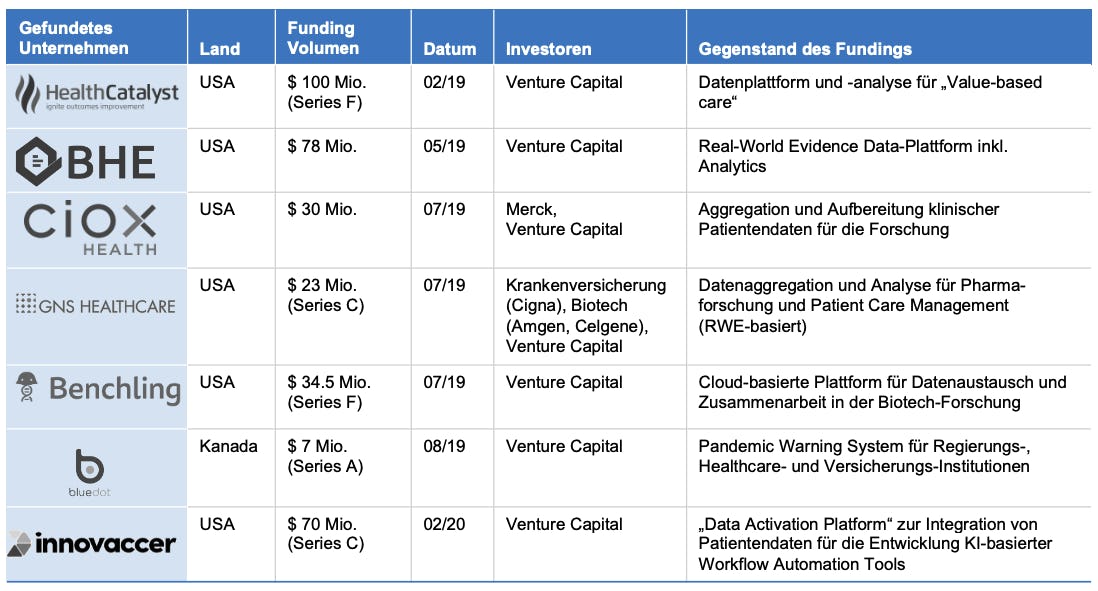1098x591 pixels.
Task: Click the Merck, Venture Capital cell
Action: 564,219
